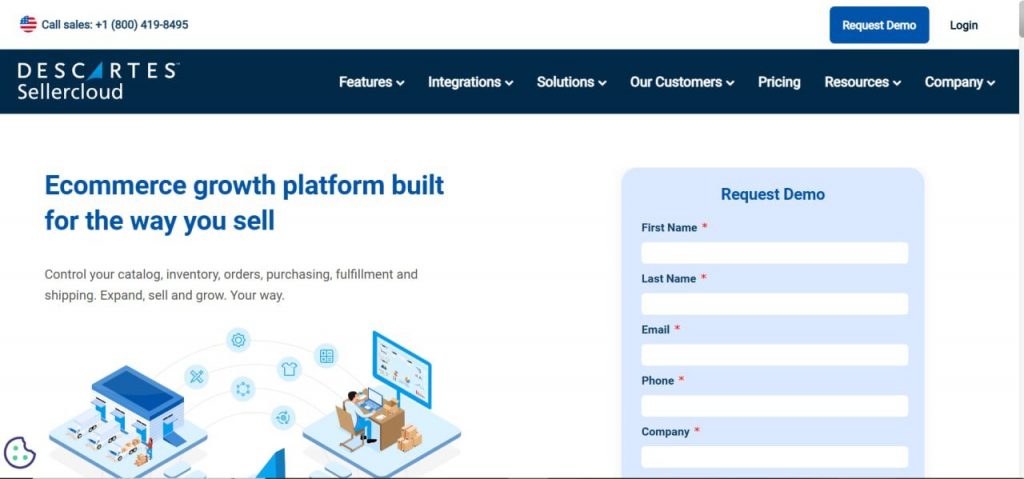Open cookie preferences via the cookie icon
Viewport: 1024px width, 479px height.
pos(20,452)
